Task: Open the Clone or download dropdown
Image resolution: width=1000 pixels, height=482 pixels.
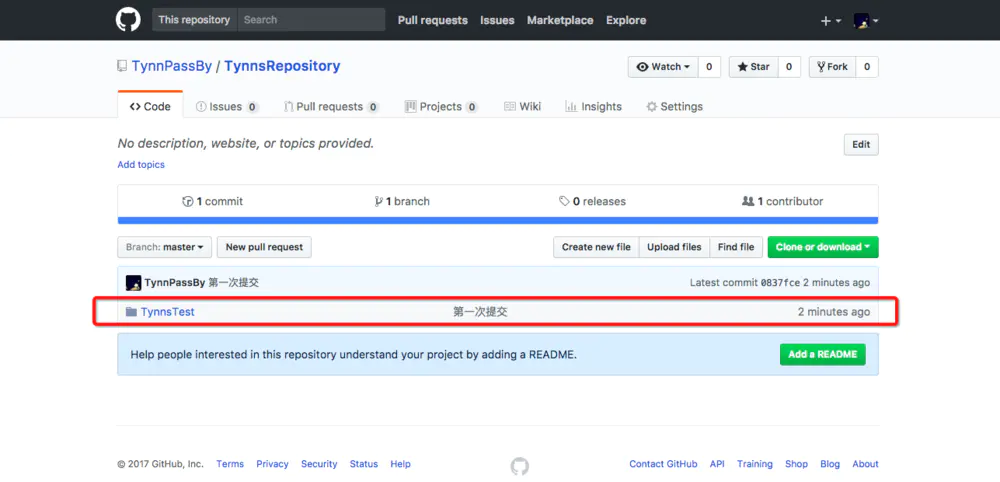Action: pos(823,247)
